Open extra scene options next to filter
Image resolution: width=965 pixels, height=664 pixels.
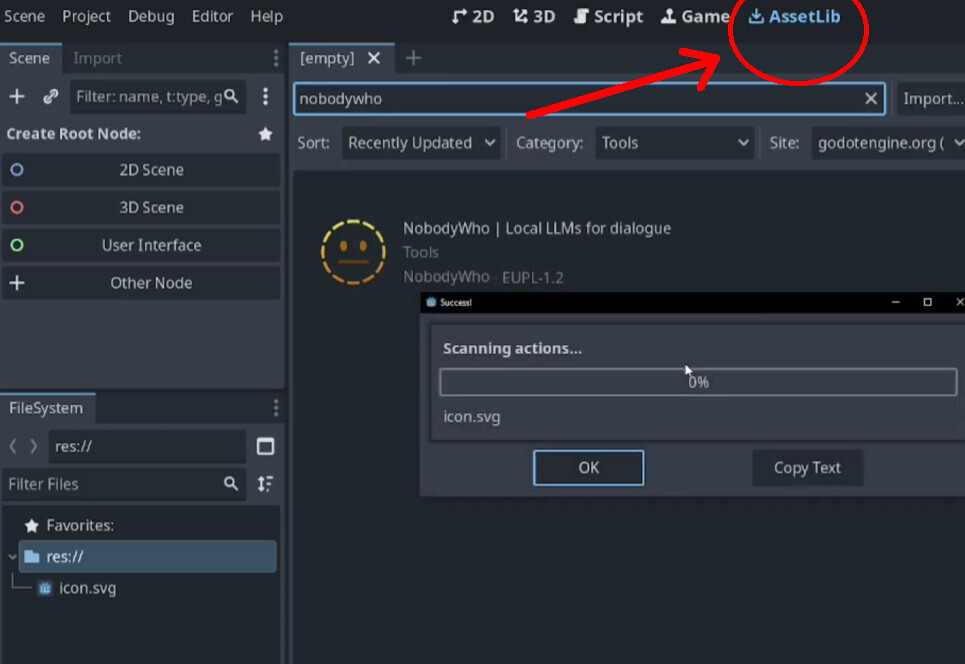(265, 97)
